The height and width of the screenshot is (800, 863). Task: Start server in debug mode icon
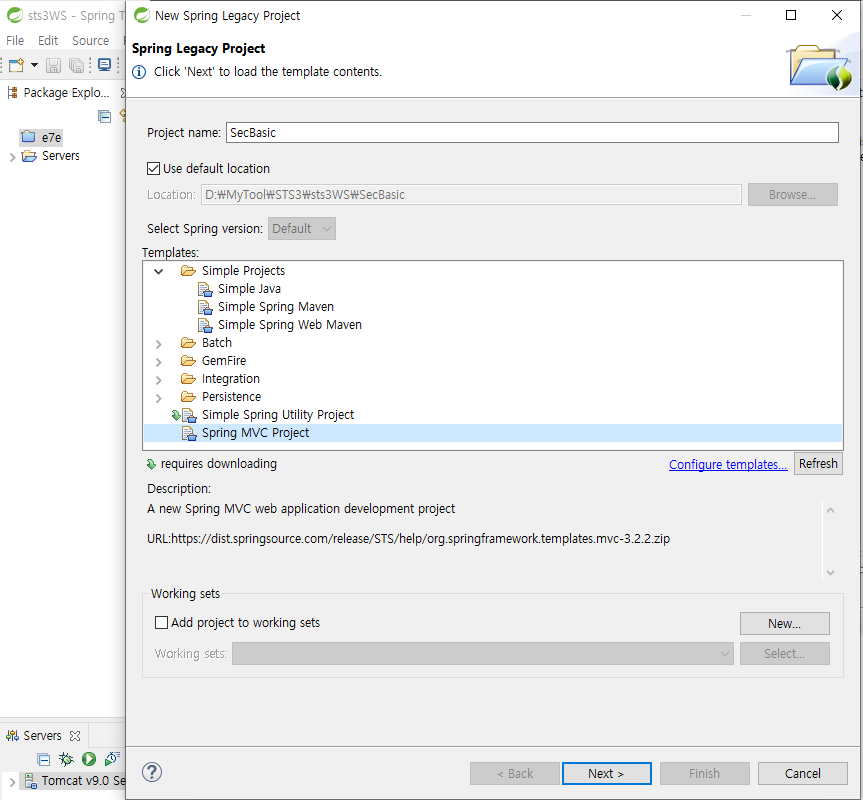point(66,759)
